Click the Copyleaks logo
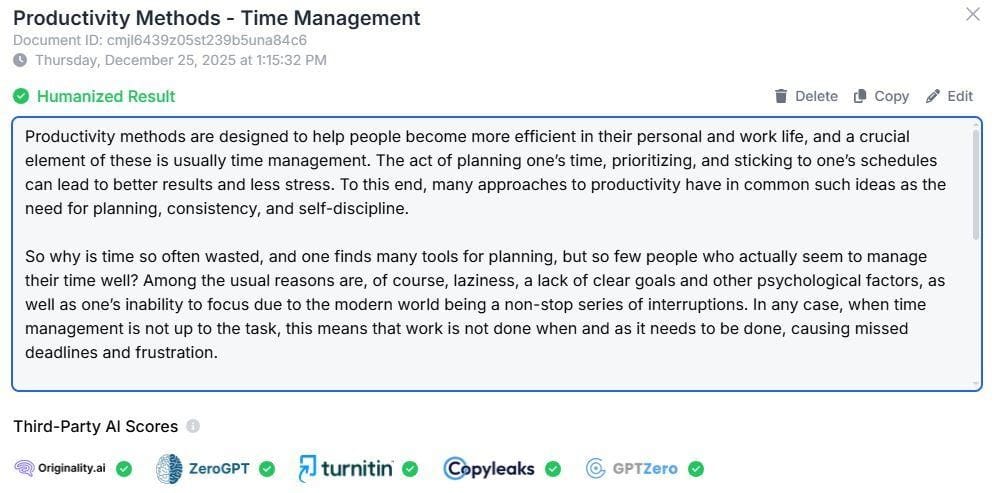Screen dimensions: 994x493 [489, 469]
